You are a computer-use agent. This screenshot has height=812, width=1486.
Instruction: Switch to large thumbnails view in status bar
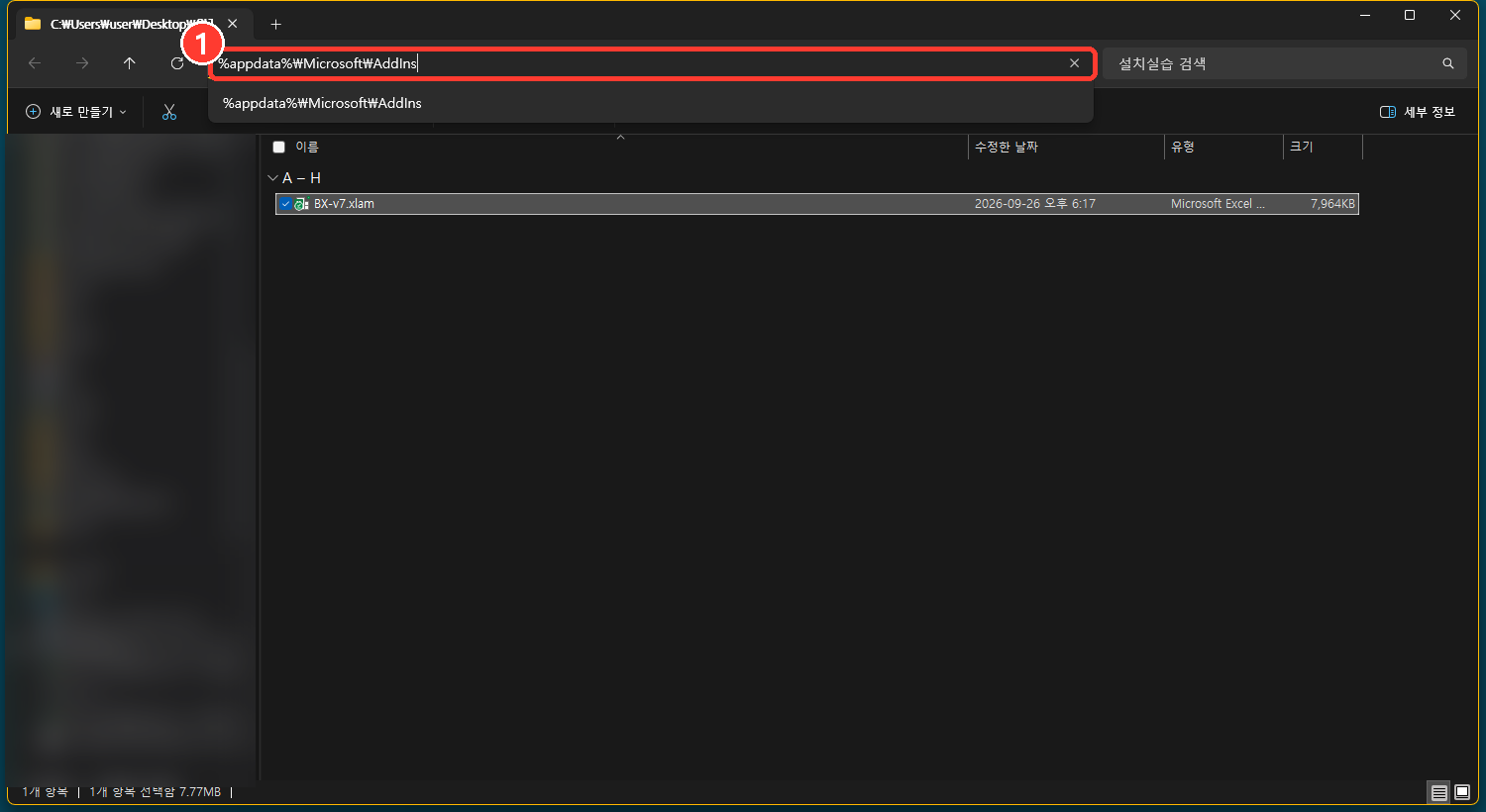[x=1461, y=792]
